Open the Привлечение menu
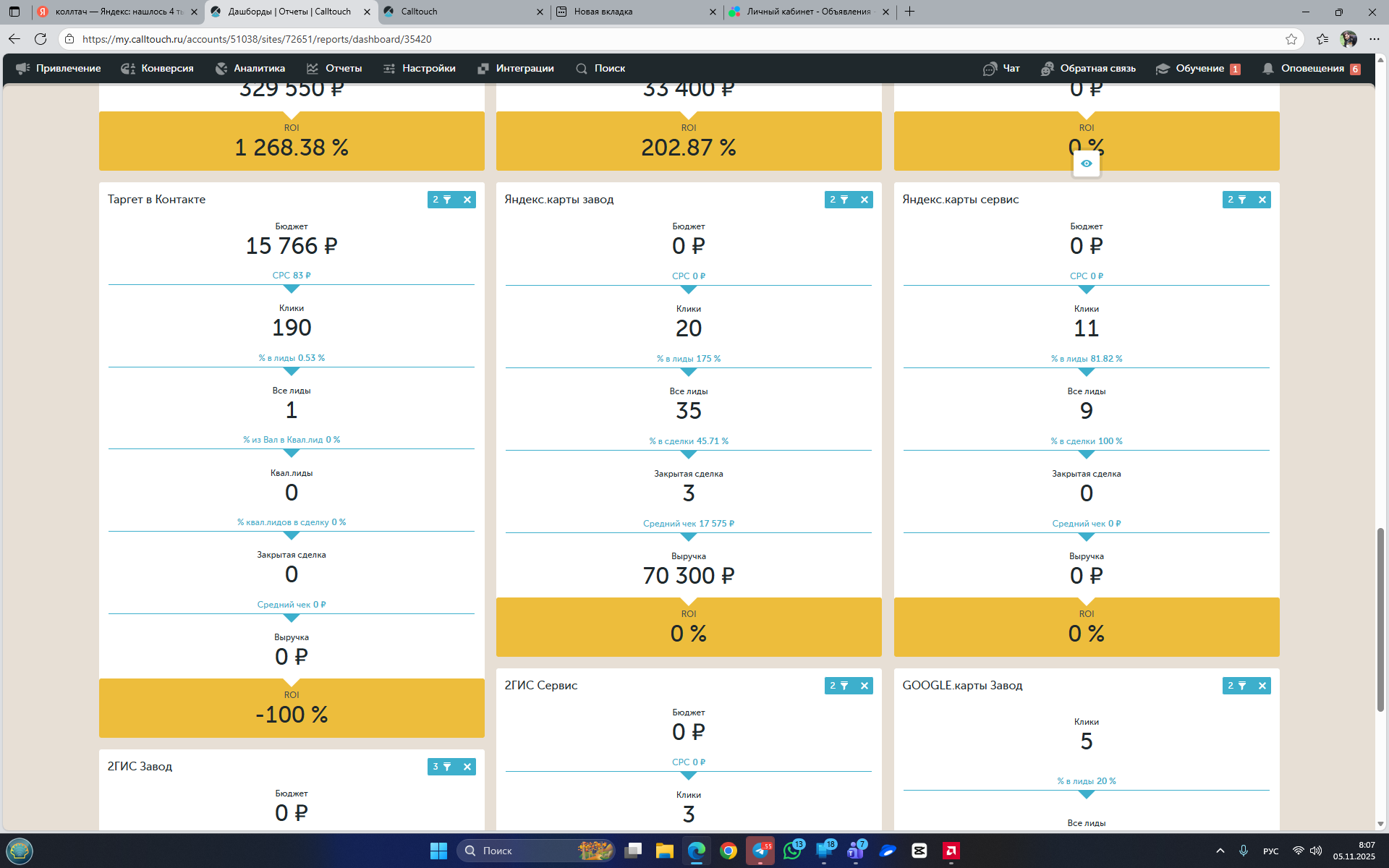Screen dimensions: 1389x868 click(59, 69)
